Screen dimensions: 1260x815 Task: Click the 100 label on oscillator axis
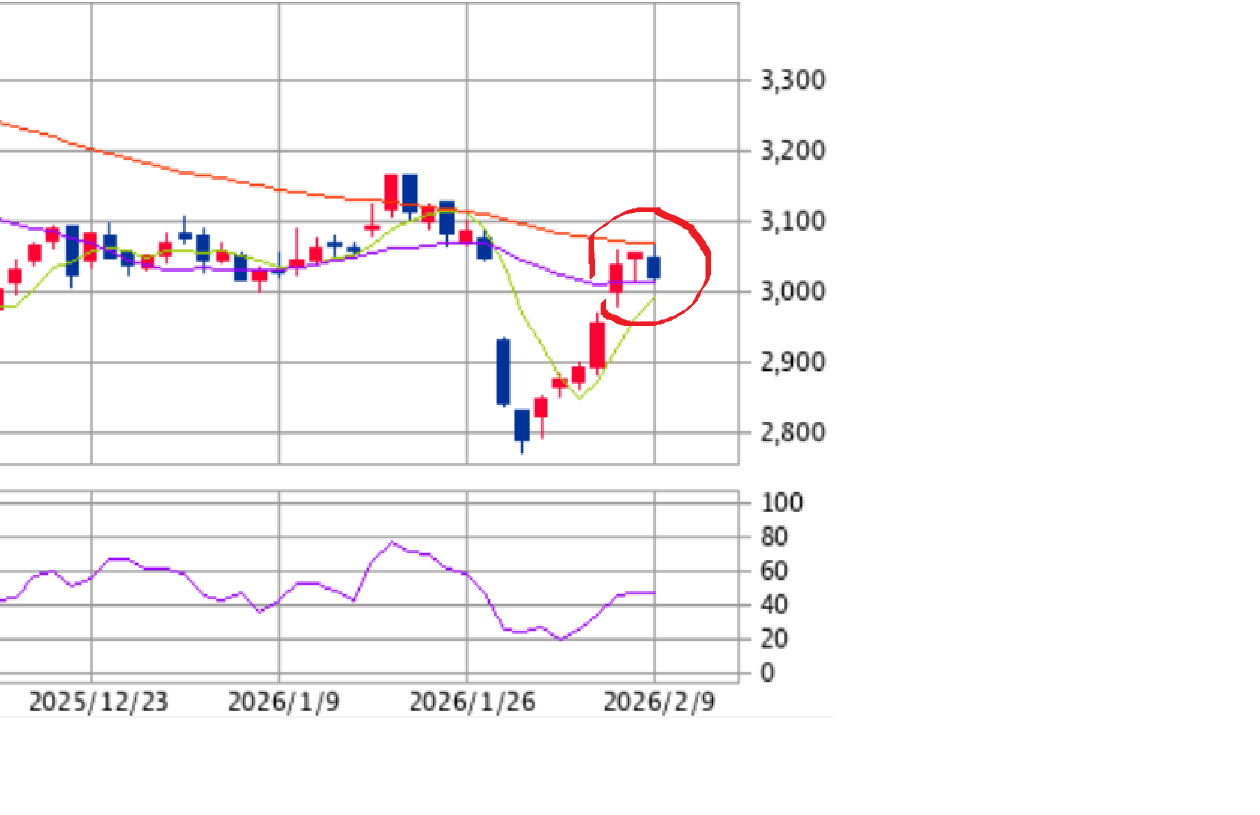(781, 503)
